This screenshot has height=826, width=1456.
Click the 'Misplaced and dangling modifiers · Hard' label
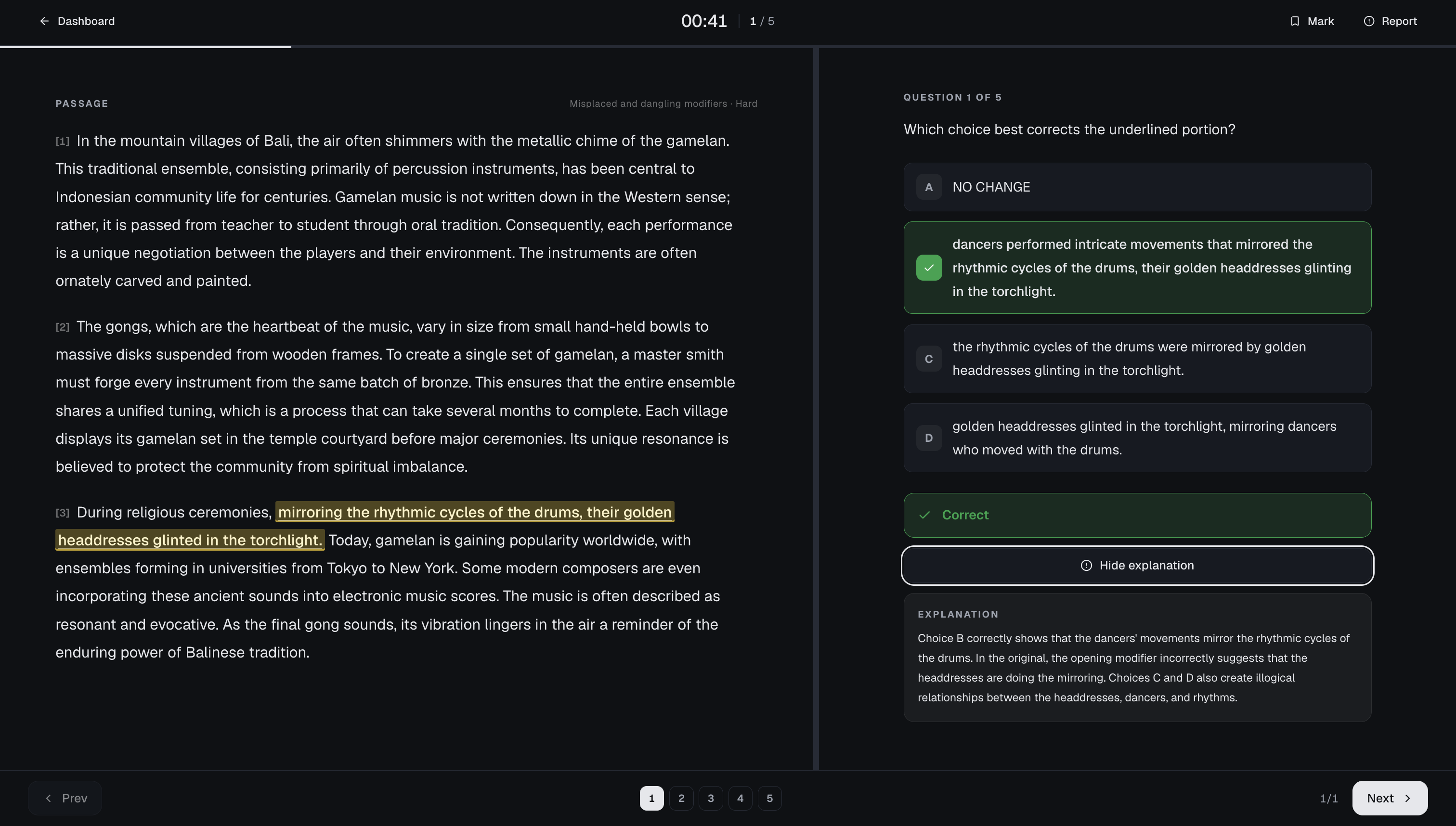[663, 103]
